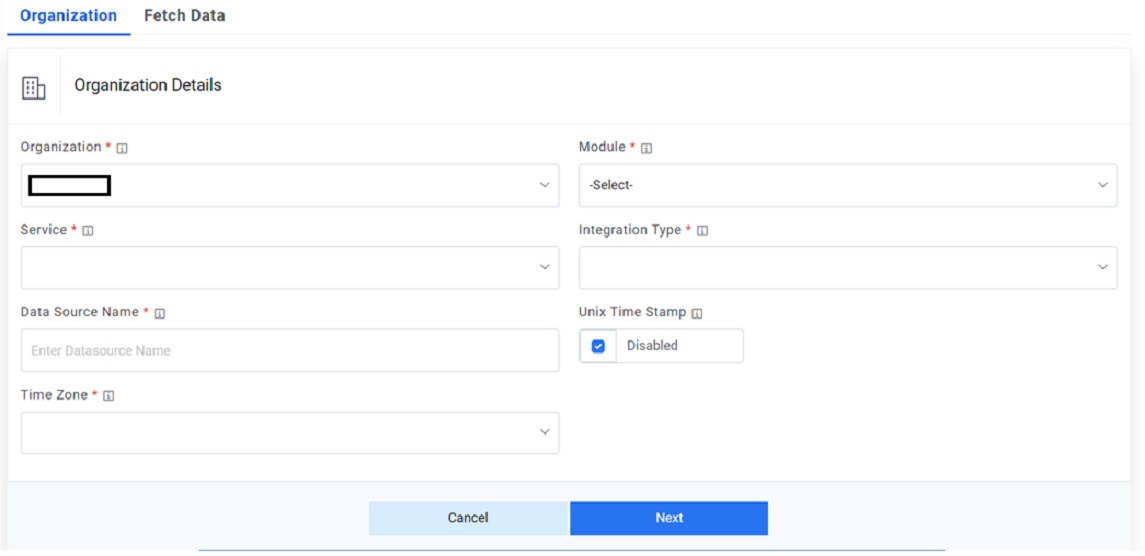Screen dimensions: 1145x556
Task: Click info icon beside Module label
Action: (x=646, y=148)
